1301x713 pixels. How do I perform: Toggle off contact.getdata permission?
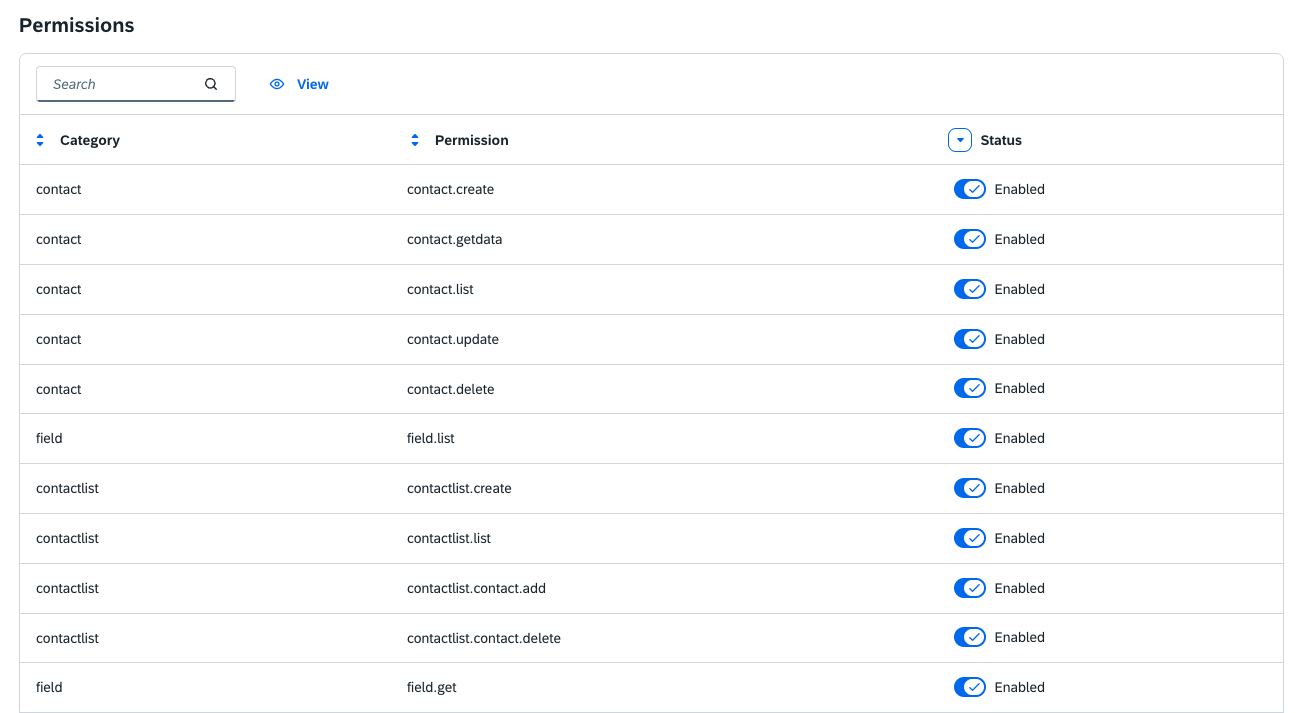(969, 239)
